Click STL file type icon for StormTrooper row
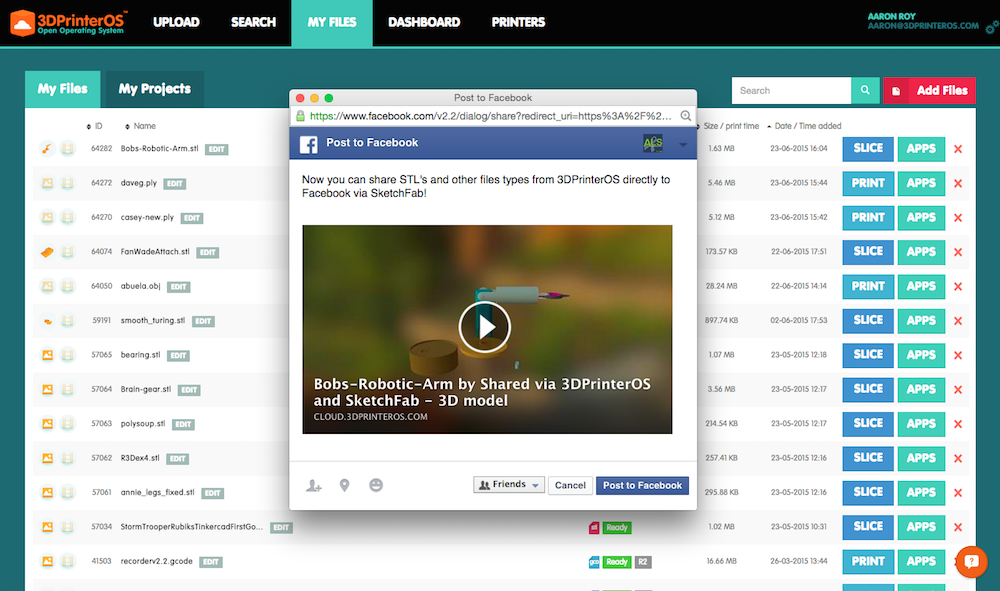 coord(594,527)
